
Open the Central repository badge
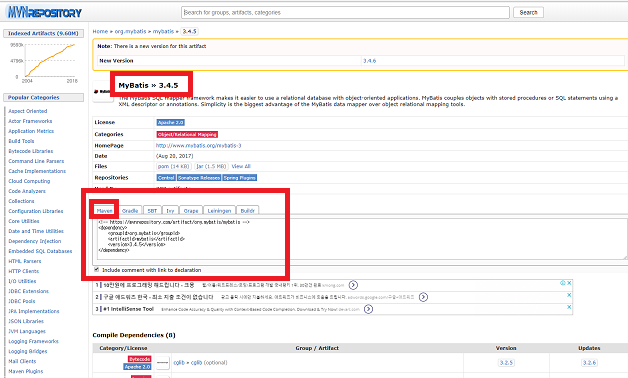[x=166, y=178]
